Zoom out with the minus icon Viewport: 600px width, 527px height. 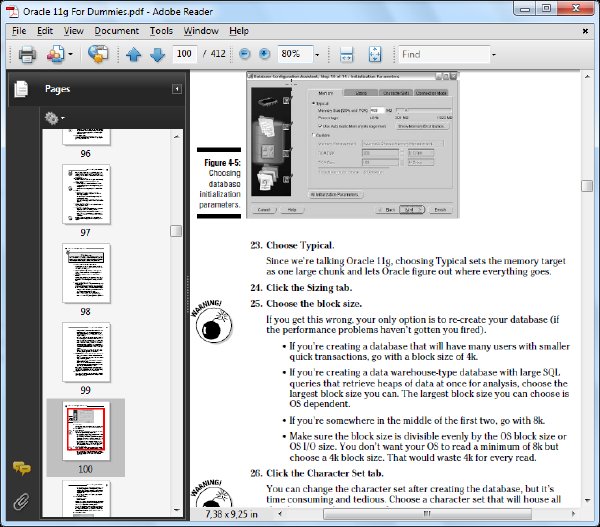click(x=245, y=54)
